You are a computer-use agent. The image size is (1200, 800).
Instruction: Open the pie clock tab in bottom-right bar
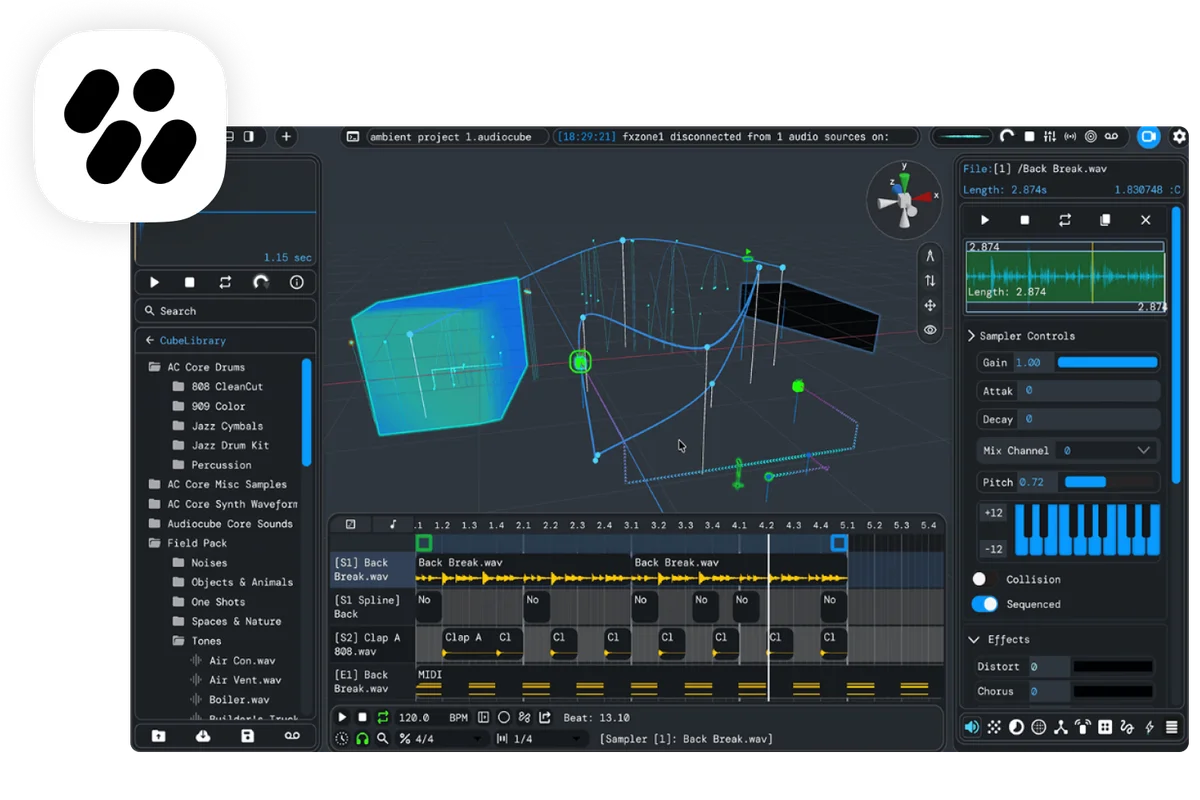pyautogui.click(x=1016, y=727)
